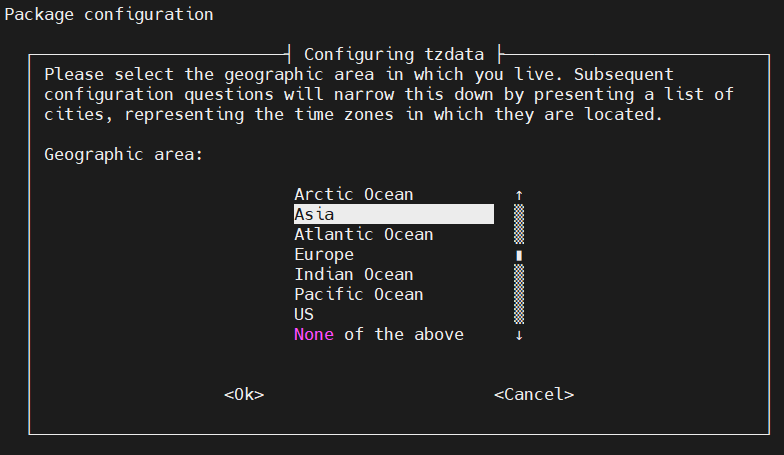Select Arctic Ocean from the area list
784x455 pixels.
tap(353, 194)
